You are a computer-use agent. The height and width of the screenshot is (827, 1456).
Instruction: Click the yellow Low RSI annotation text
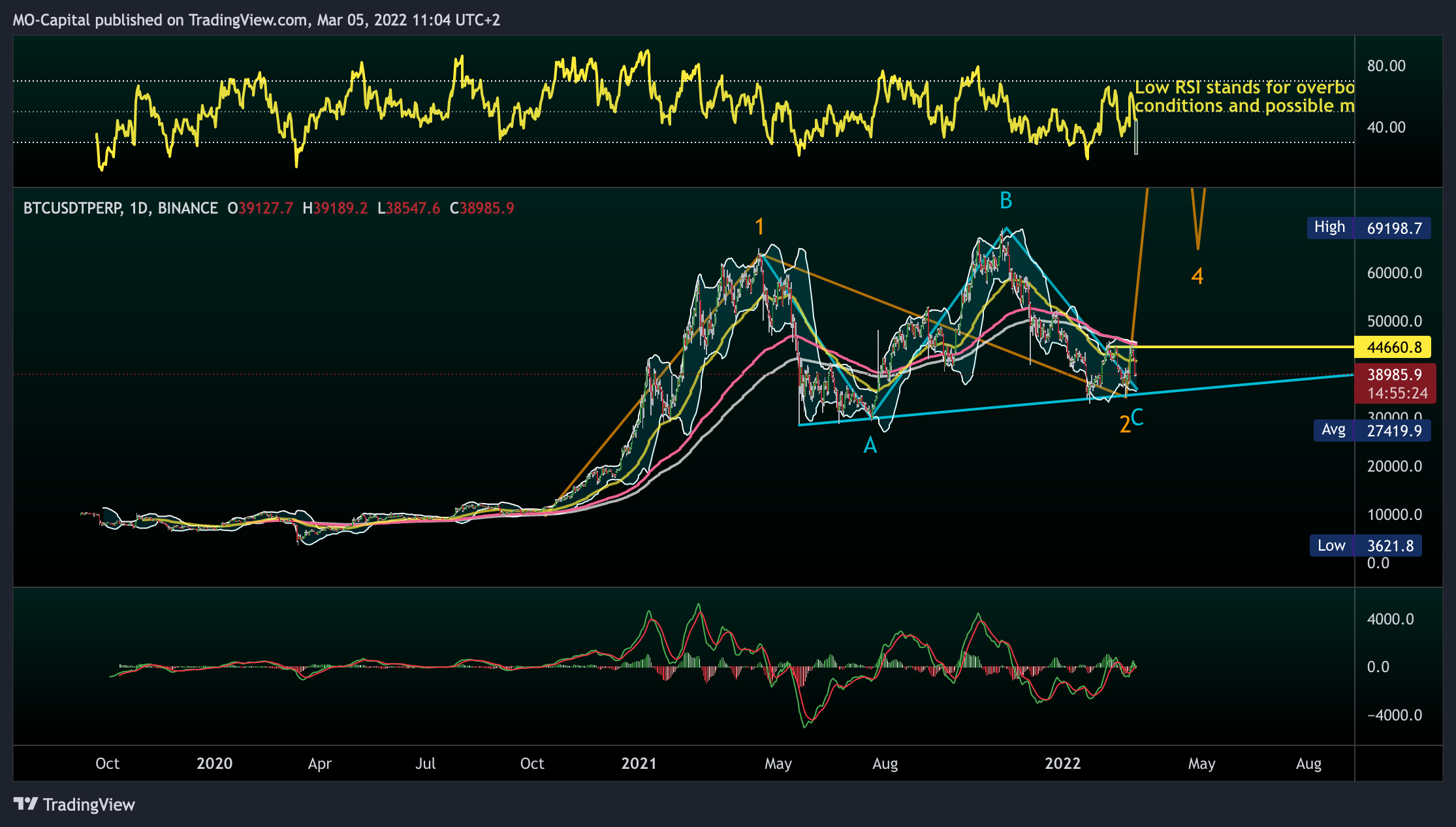(x=1244, y=97)
